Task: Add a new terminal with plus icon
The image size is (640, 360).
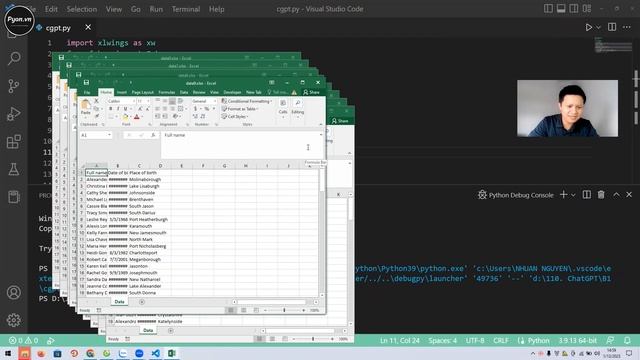Action: coord(564,195)
